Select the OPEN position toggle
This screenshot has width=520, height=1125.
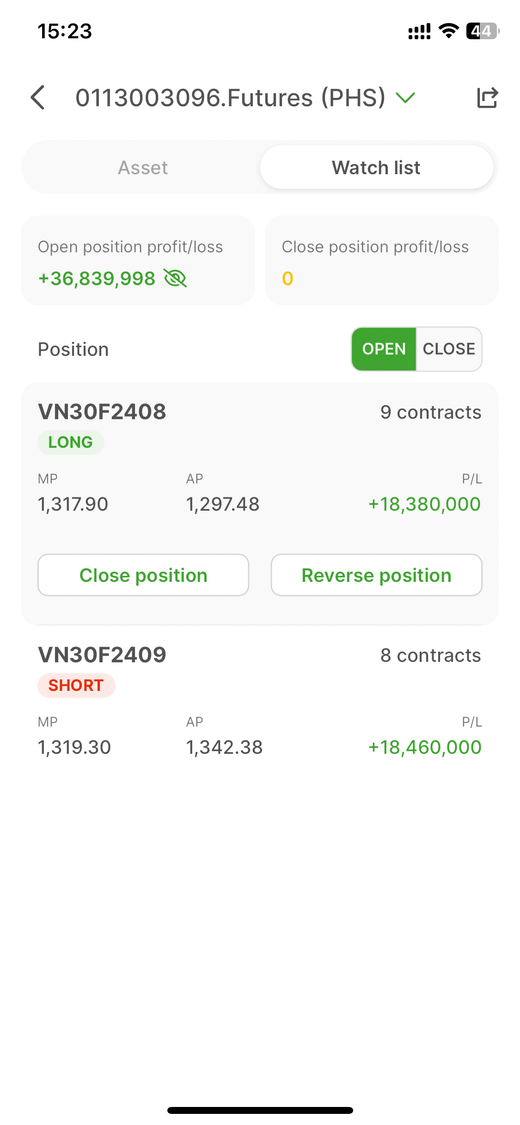point(384,349)
